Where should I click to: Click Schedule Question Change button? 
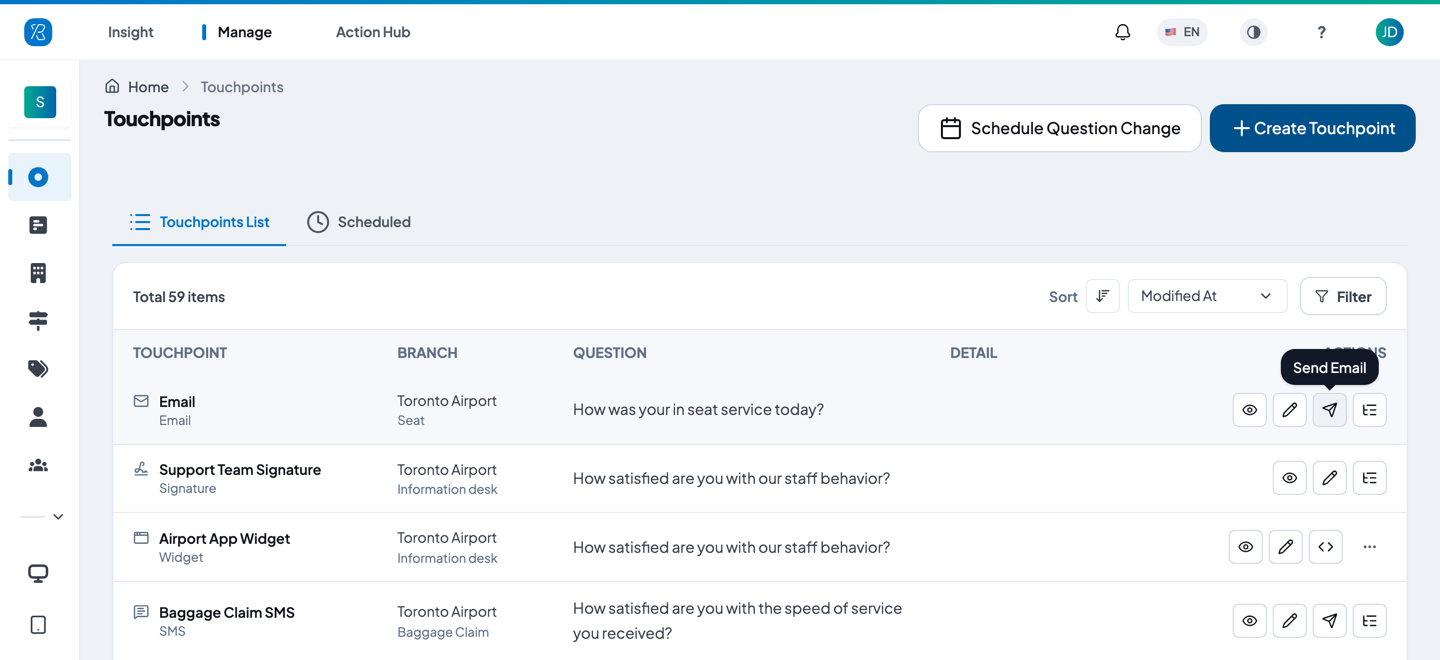click(x=1060, y=128)
